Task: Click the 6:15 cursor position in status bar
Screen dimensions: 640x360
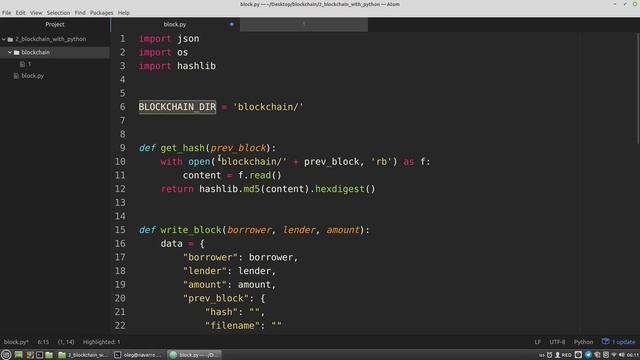Action: pyautogui.click(x=43, y=342)
